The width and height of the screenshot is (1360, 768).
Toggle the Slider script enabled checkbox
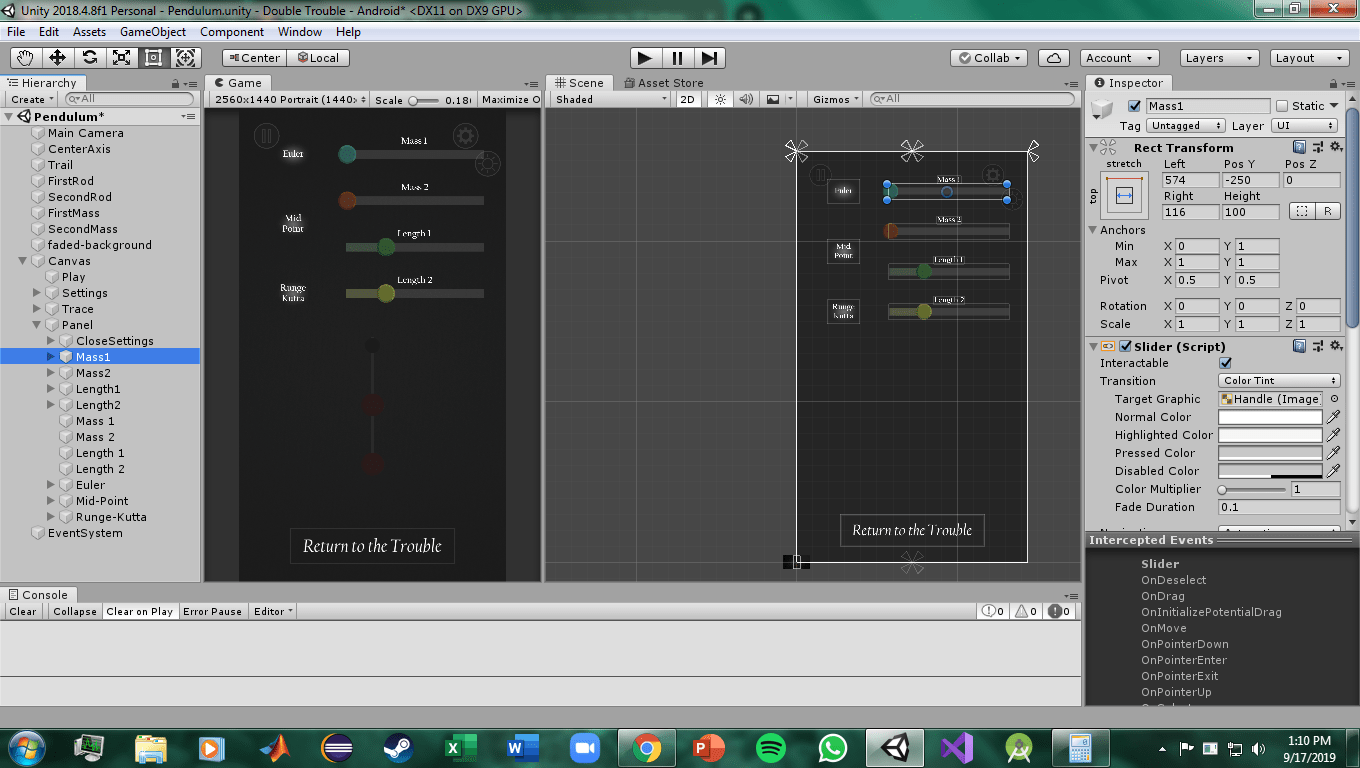(x=1126, y=346)
